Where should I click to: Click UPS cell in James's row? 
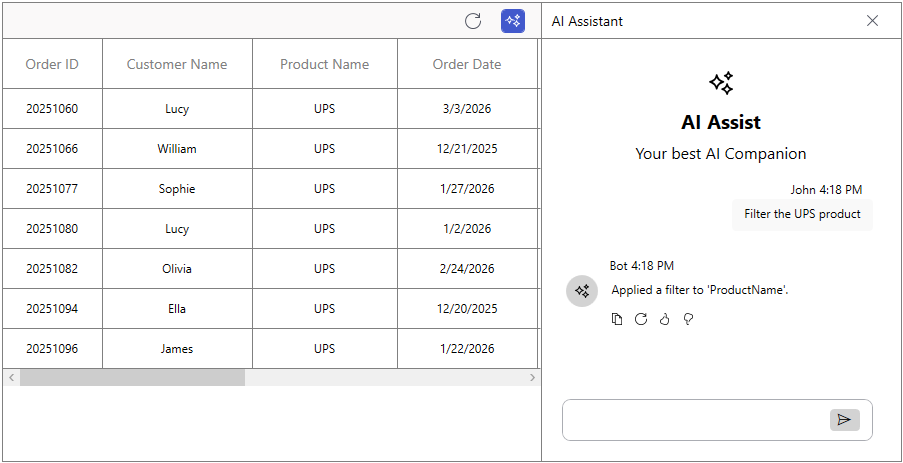[x=325, y=349]
